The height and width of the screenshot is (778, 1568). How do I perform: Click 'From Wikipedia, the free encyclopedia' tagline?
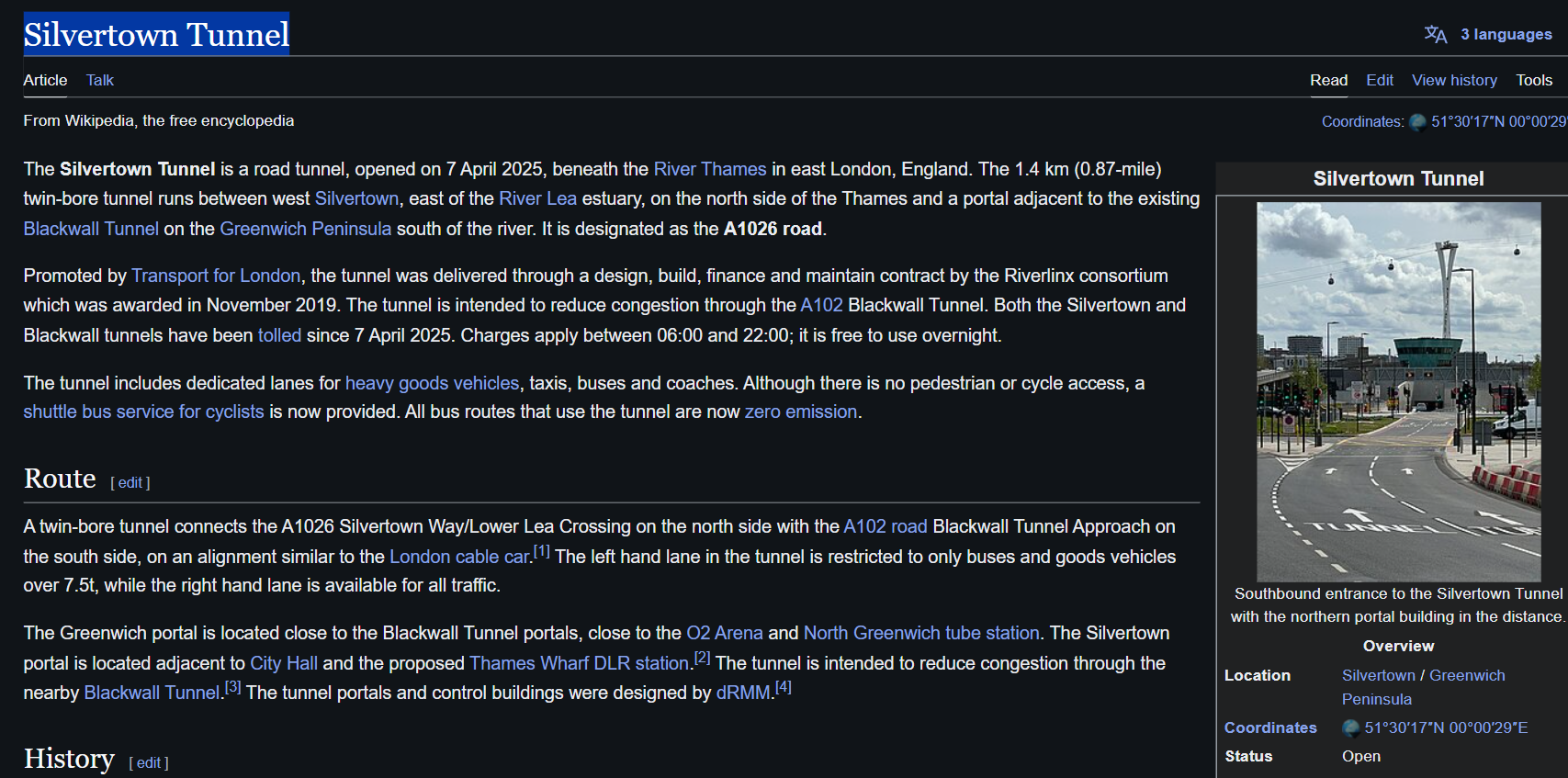pos(159,120)
